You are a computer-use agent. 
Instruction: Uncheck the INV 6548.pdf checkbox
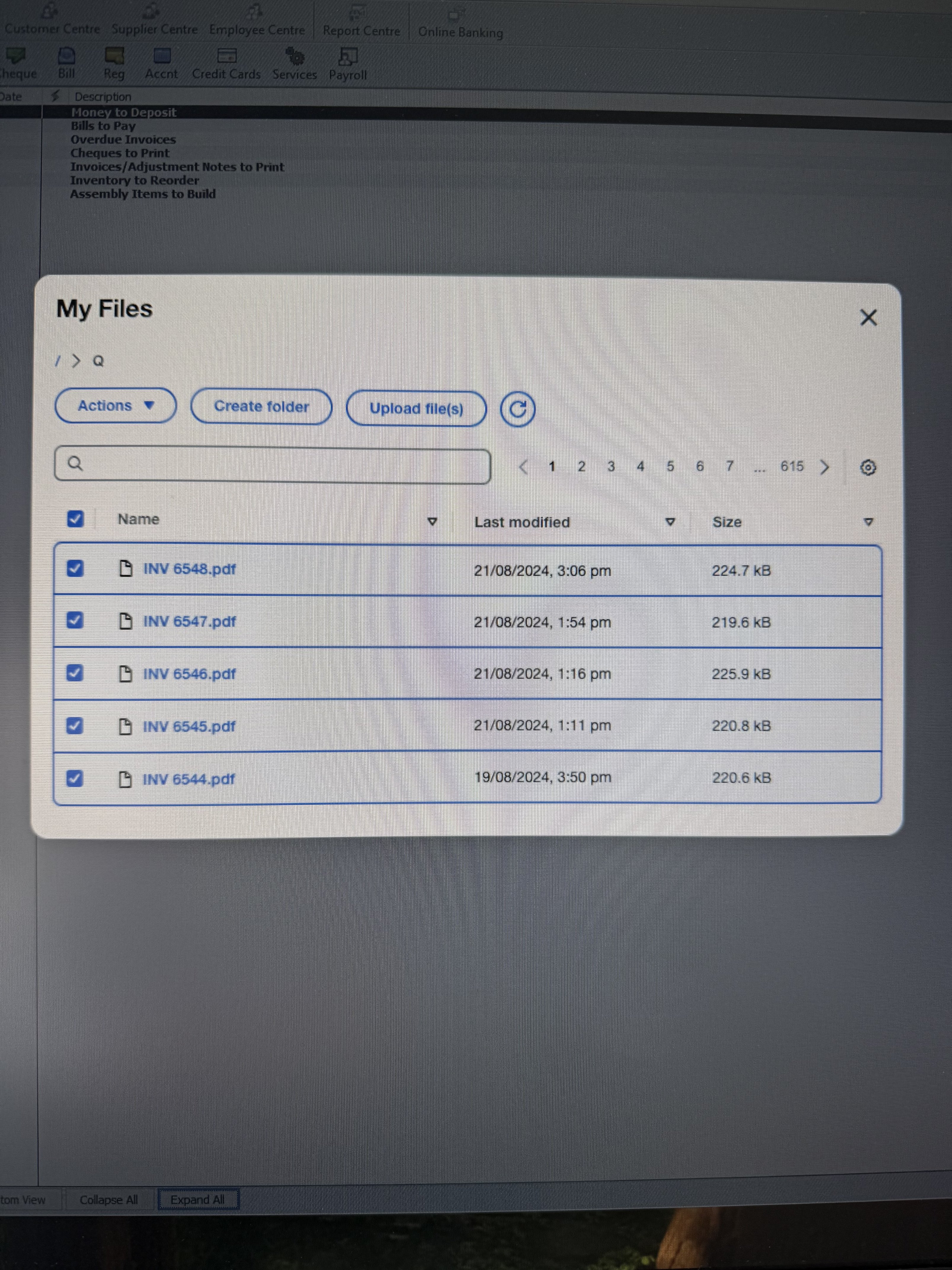75,568
